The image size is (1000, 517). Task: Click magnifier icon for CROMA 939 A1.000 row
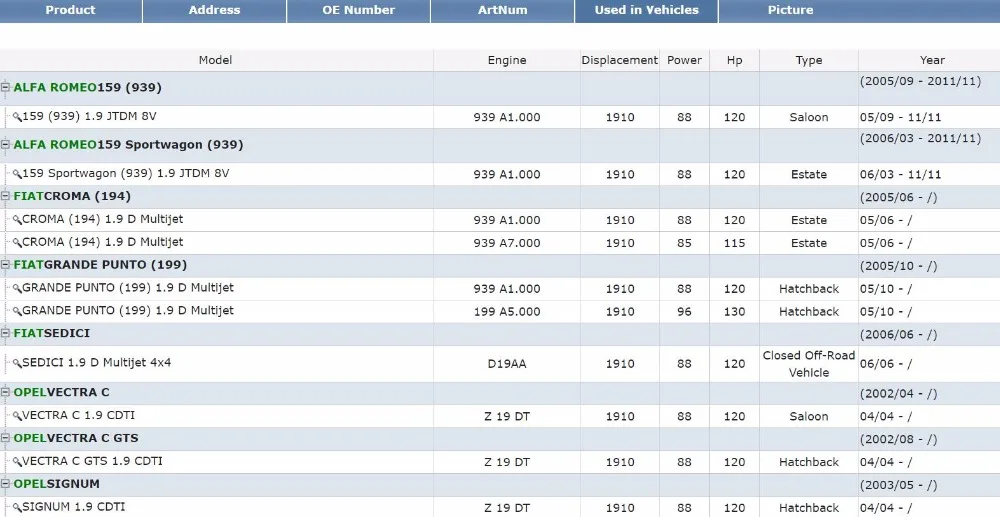click(17, 220)
